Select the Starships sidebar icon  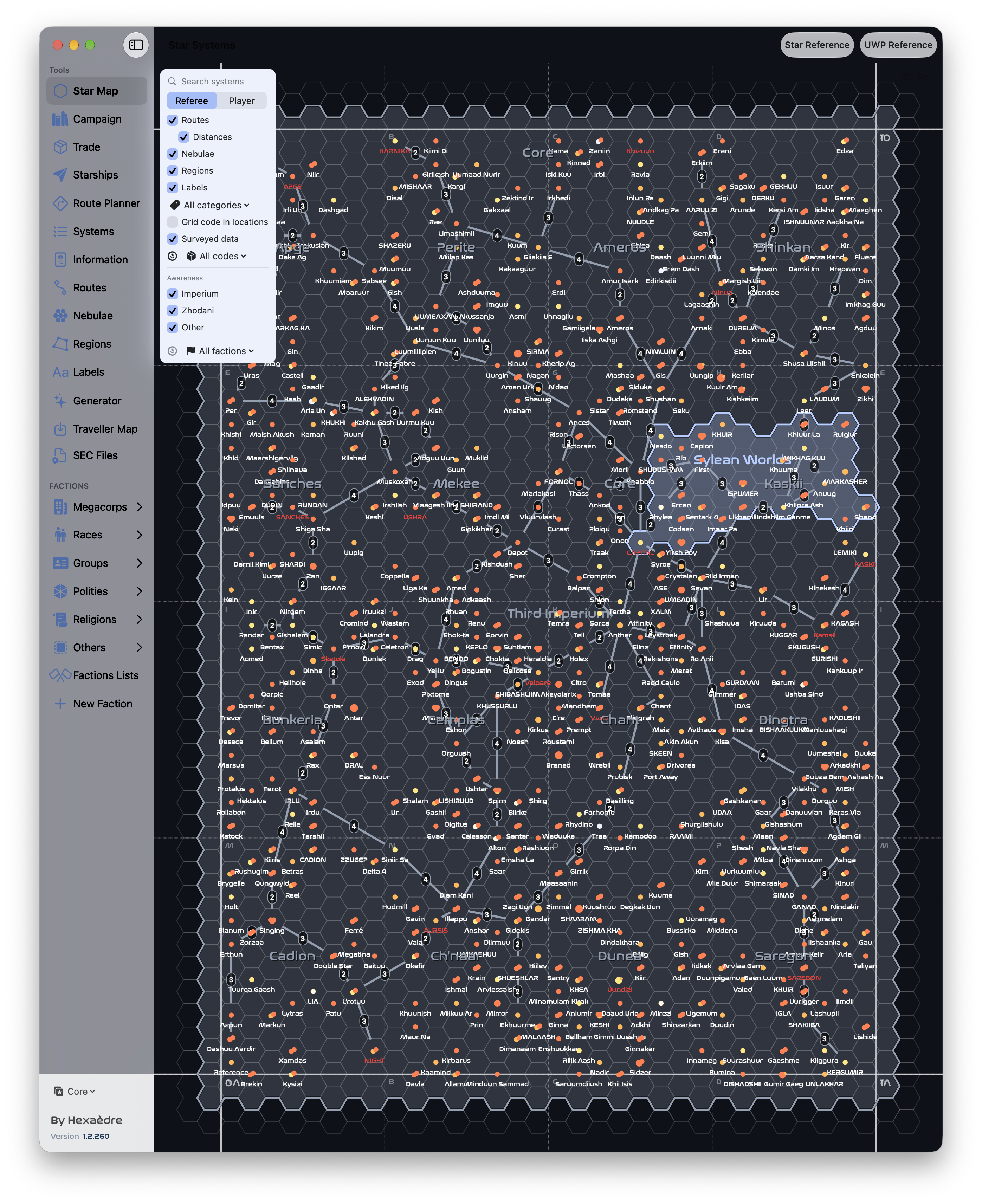tap(60, 175)
